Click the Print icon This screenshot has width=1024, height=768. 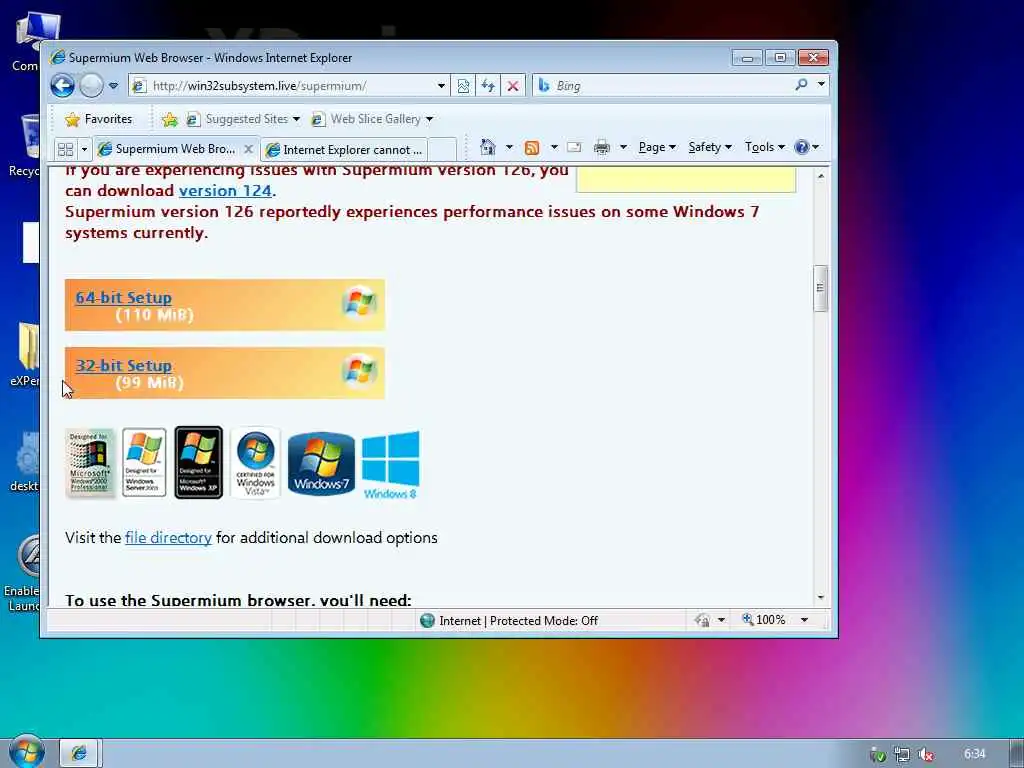[601, 148]
